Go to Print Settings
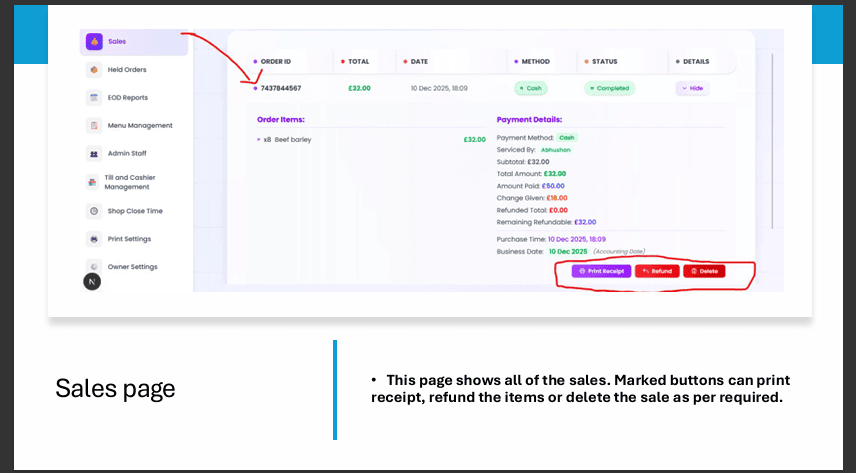Image resolution: width=856 pixels, height=473 pixels. (129, 239)
